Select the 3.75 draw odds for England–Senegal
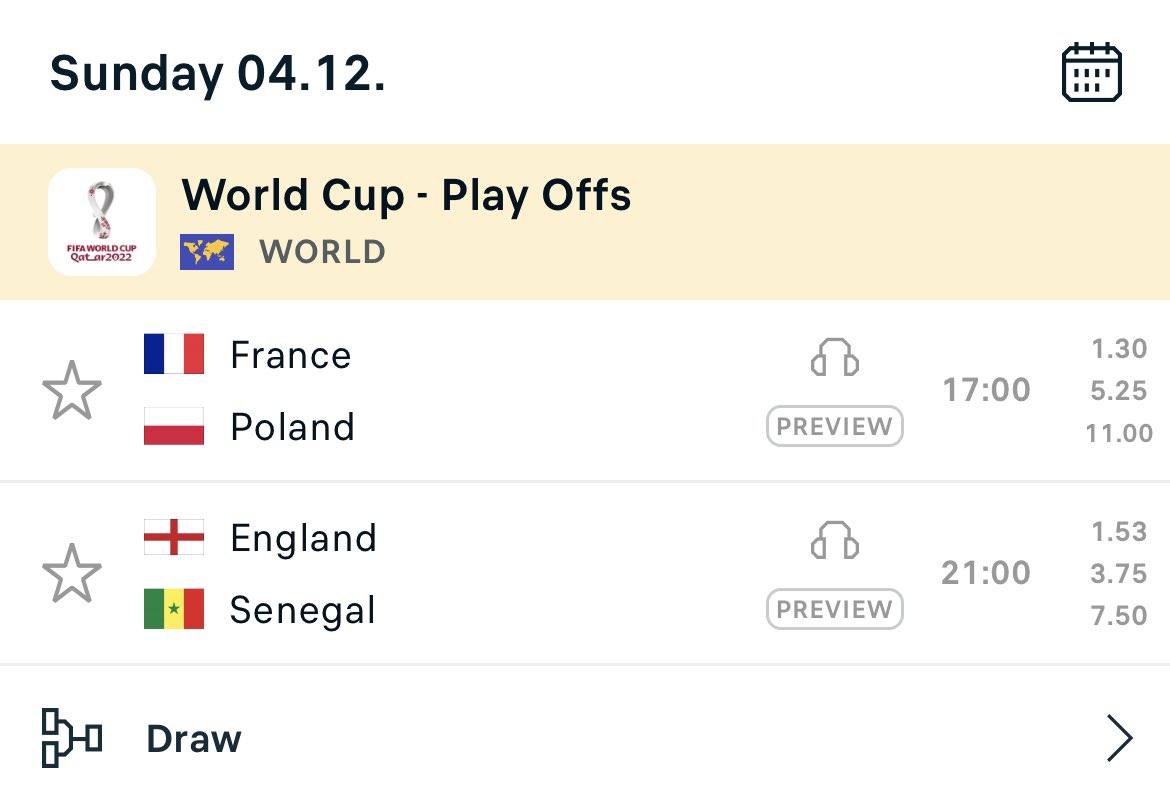The image size is (1170, 805). click(1119, 573)
